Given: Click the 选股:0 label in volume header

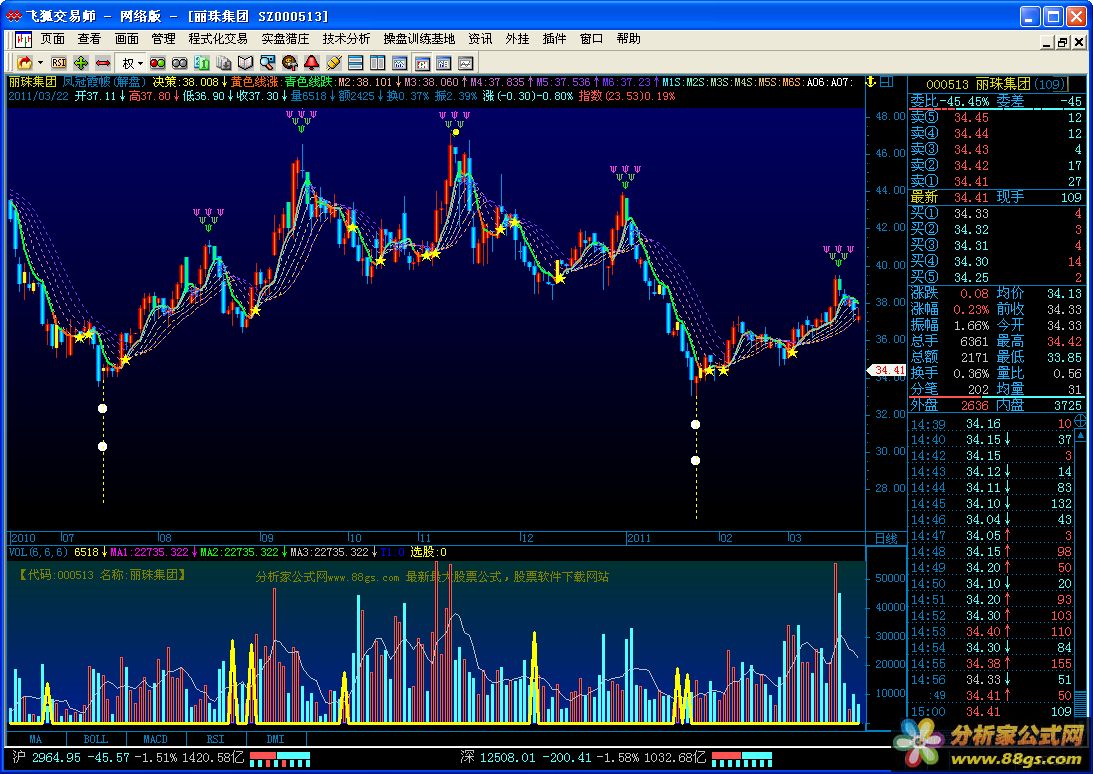Looking at the screenshot, I should point(428,552).
